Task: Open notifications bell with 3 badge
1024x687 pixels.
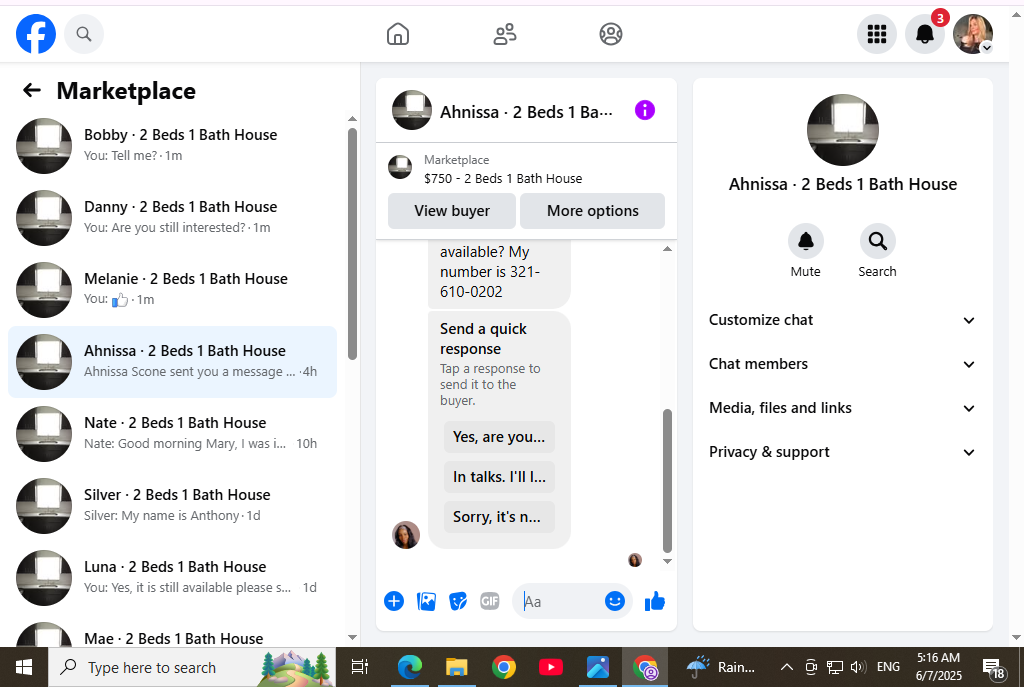Action: [925, 34]
